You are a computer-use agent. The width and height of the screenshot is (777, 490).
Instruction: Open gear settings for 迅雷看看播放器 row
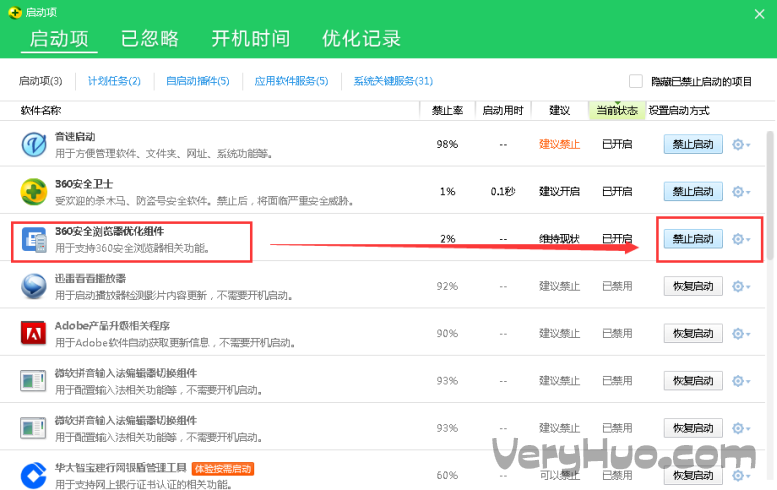(x=741, y=286)
